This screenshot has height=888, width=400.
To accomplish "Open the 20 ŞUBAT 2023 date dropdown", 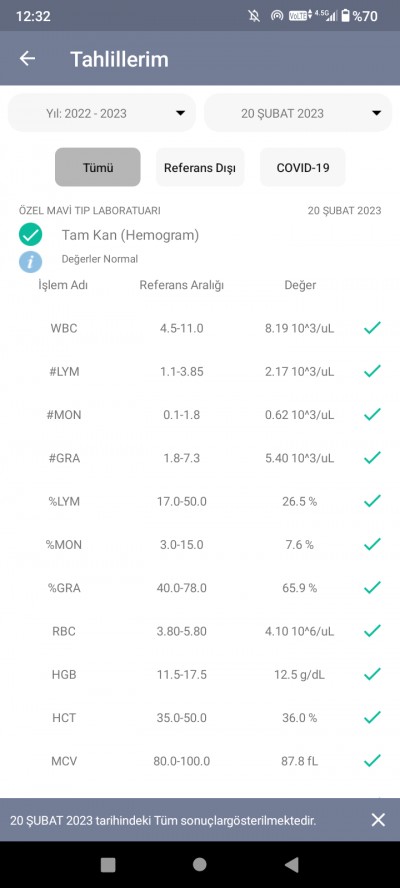I will (298, 113).
